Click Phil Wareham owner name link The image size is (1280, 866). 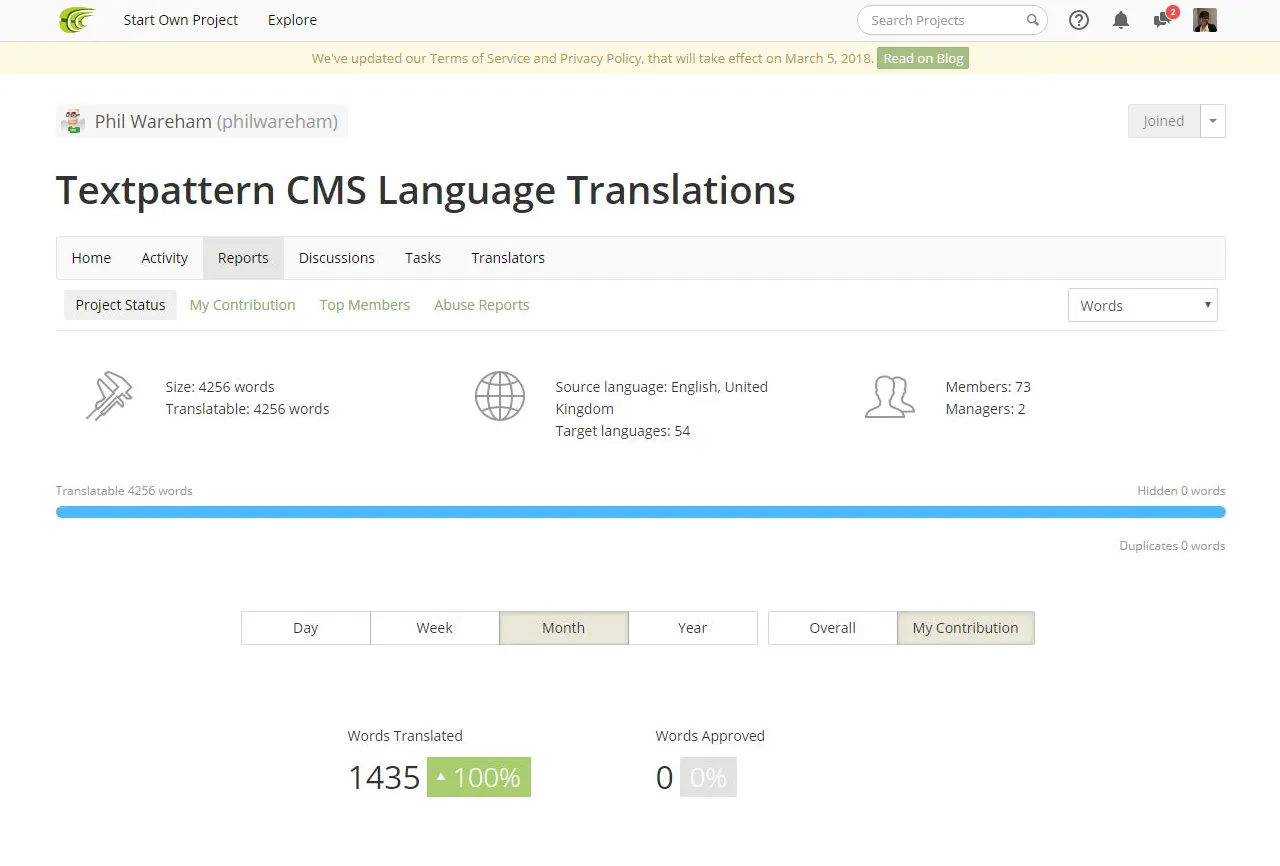click(216, 122)
